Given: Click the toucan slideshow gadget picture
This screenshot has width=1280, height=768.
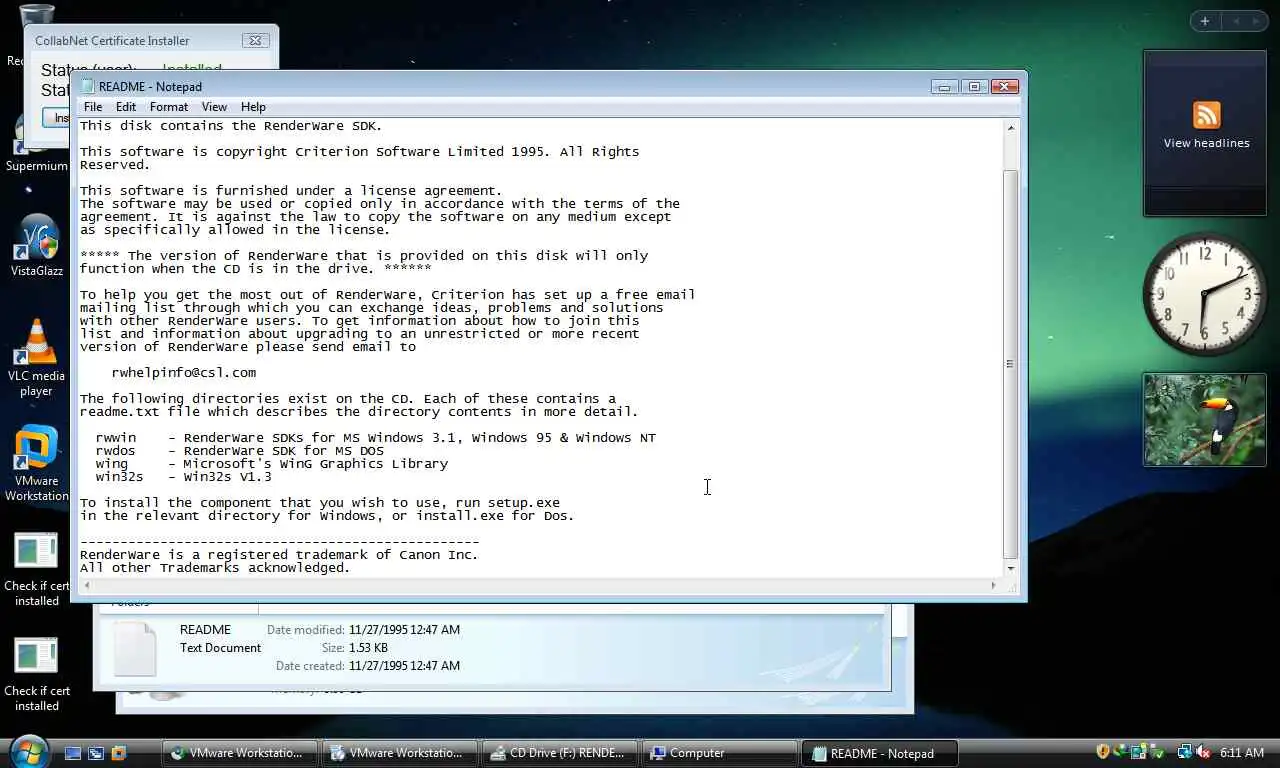Looking at the screenshot, I should click(x=1205, y=420).
